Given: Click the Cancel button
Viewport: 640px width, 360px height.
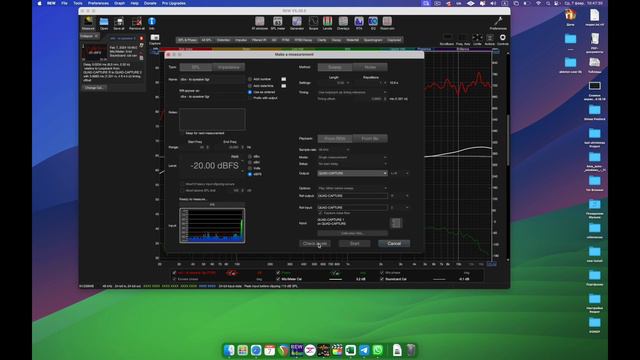Looking at the screenshot, I should (x=394, y=244).
